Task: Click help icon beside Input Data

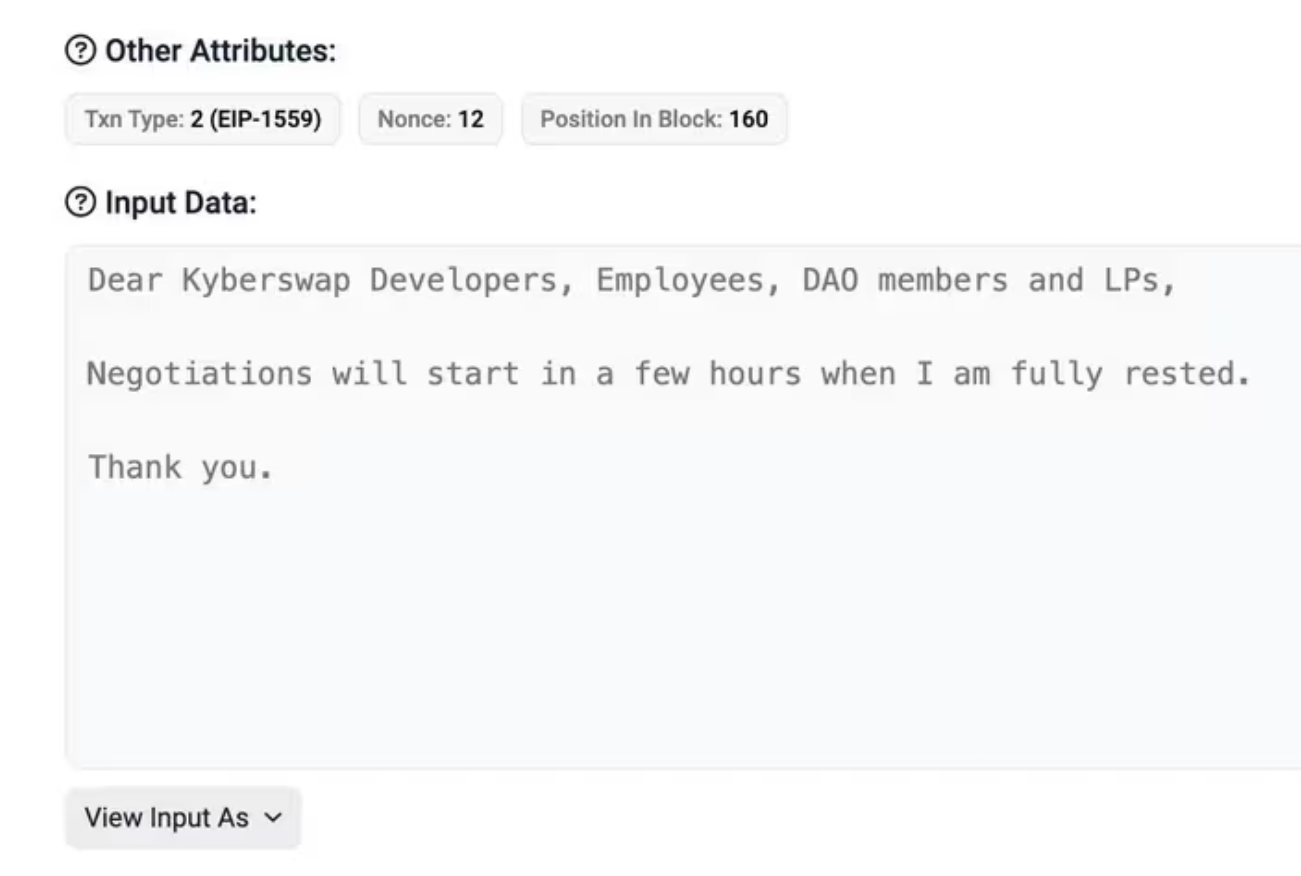Action: 77,203
